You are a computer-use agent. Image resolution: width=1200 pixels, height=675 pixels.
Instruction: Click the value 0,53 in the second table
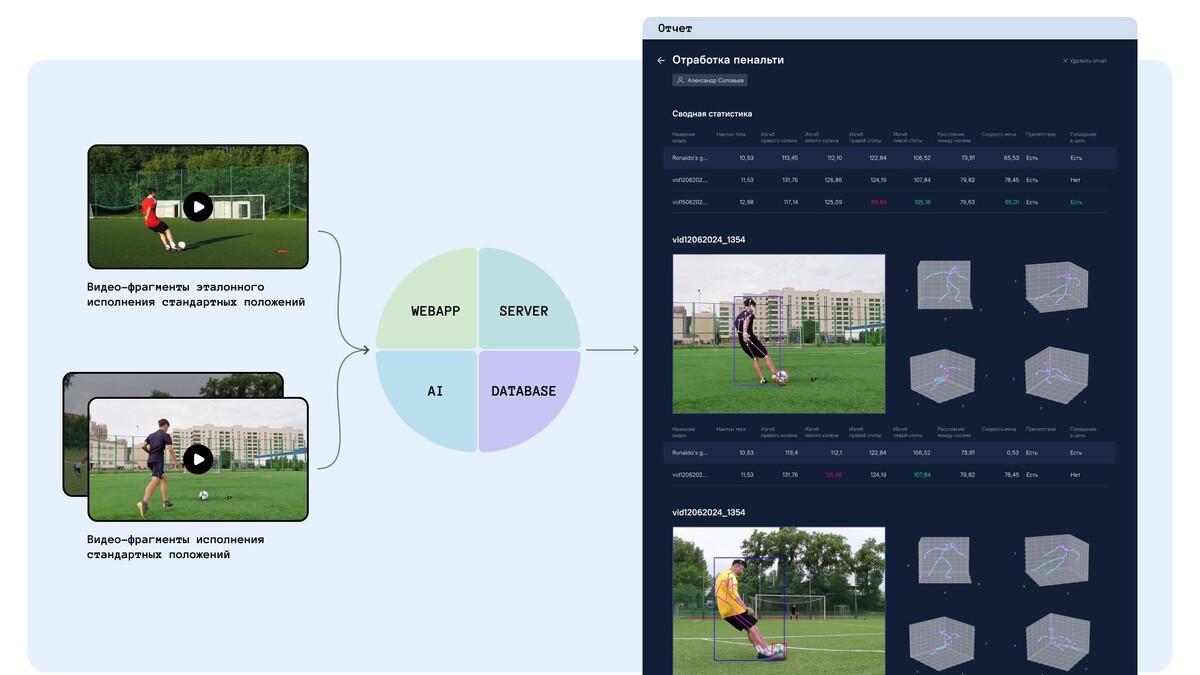[1013, 452]
